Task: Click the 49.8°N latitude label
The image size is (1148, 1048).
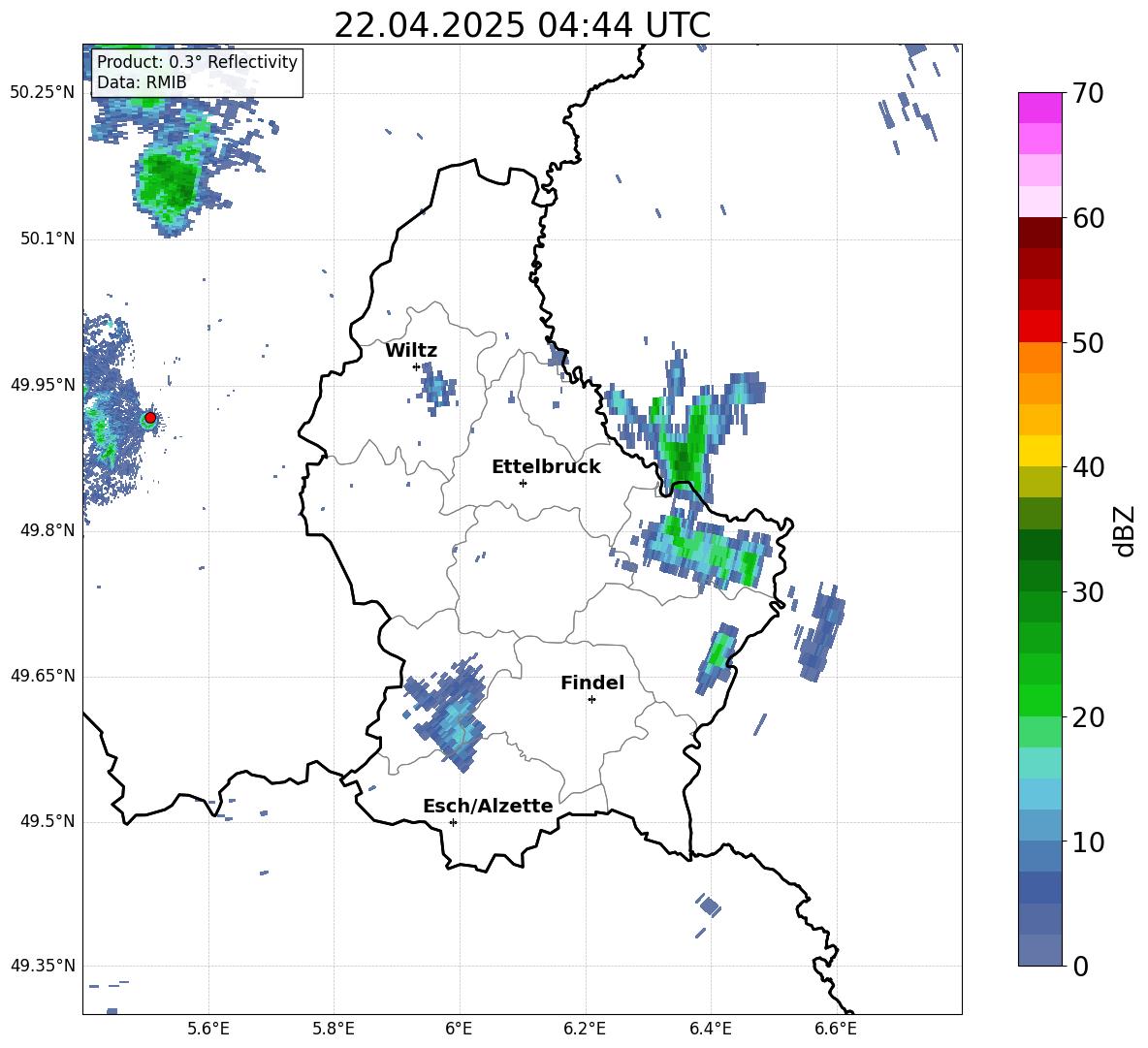Action: [48, 530]
